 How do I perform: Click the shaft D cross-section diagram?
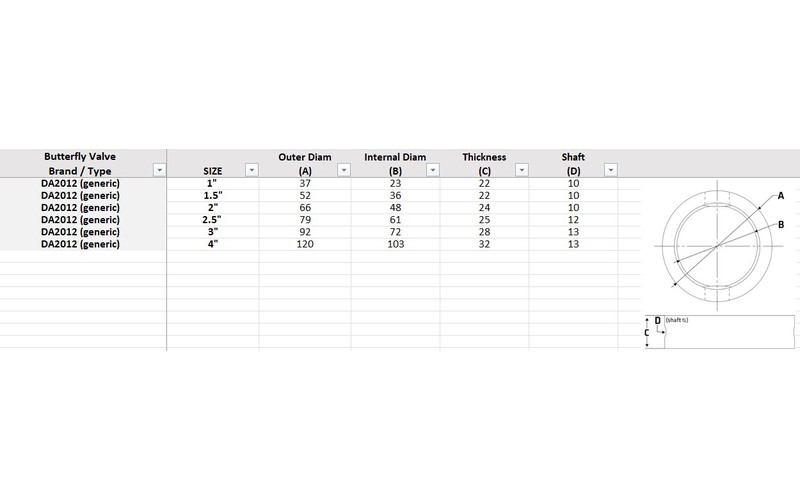coord(720,332)
